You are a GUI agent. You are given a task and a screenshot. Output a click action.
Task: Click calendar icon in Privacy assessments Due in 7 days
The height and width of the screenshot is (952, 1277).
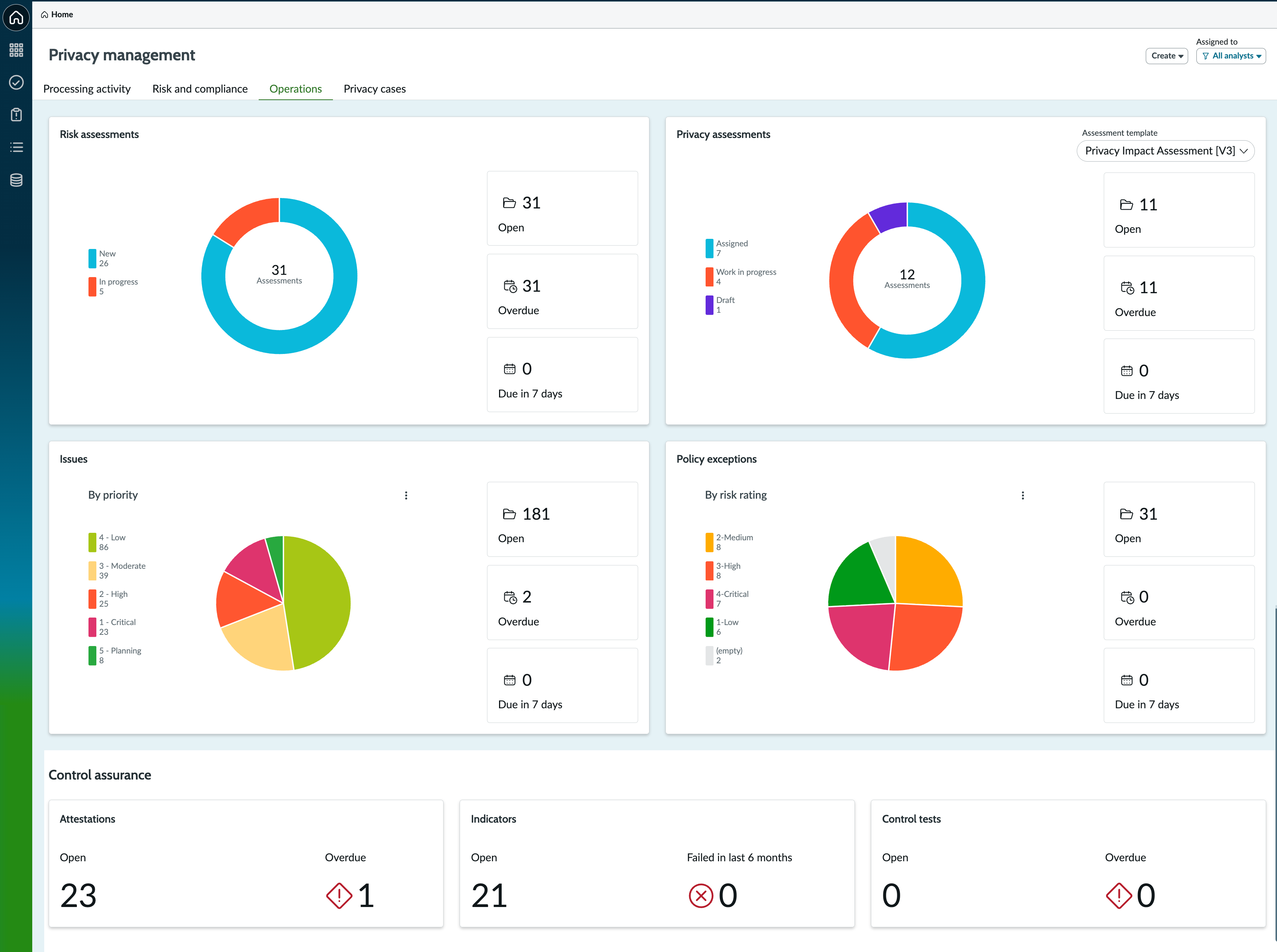pyautogui.click(x=1126, y=371)
